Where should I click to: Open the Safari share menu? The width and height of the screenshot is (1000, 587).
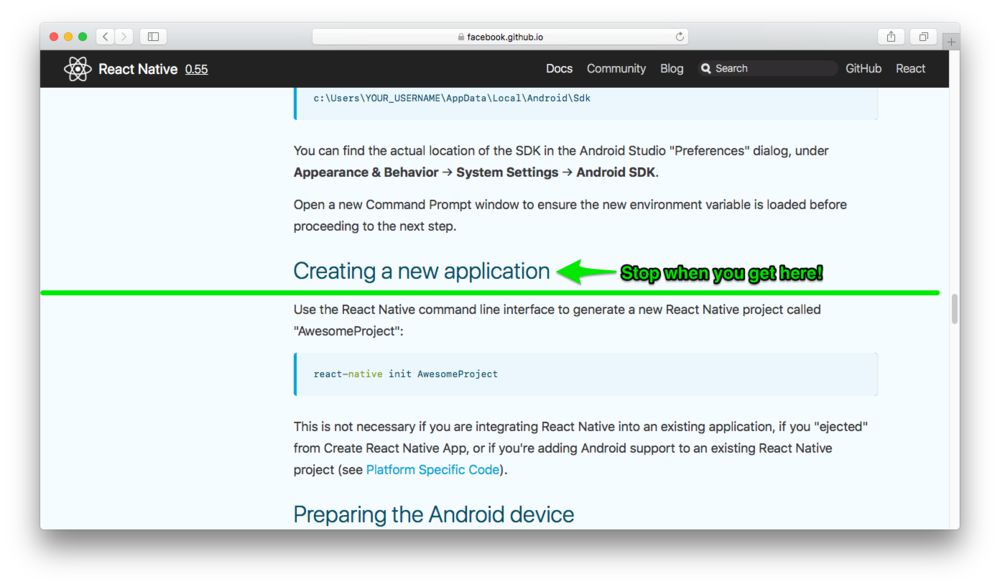click(x=891, y=36)
